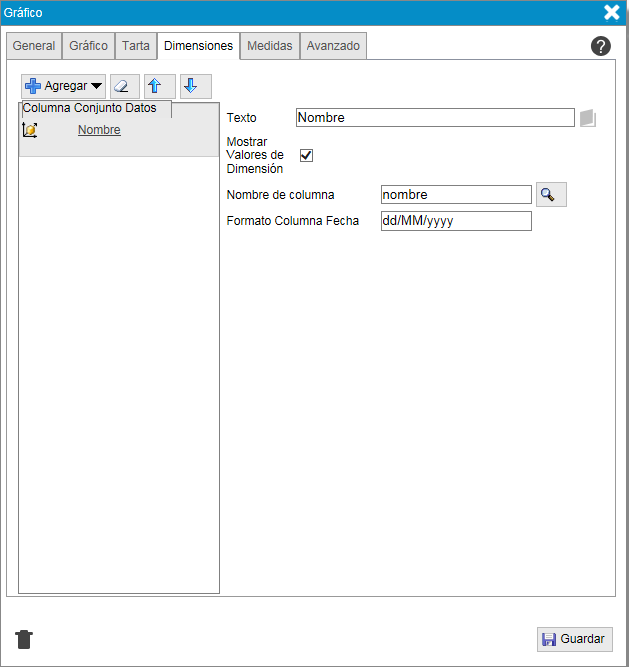Click the Formato Columna Fecha field
The height and width of the screenshot is (667, 629).
click(456, 221)
